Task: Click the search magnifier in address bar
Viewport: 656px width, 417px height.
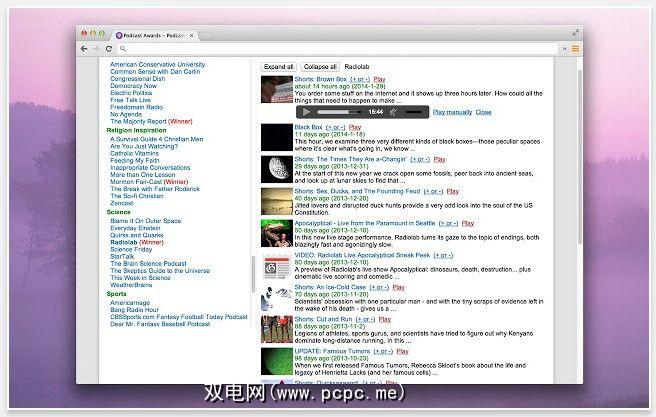Action: (123, 49)
